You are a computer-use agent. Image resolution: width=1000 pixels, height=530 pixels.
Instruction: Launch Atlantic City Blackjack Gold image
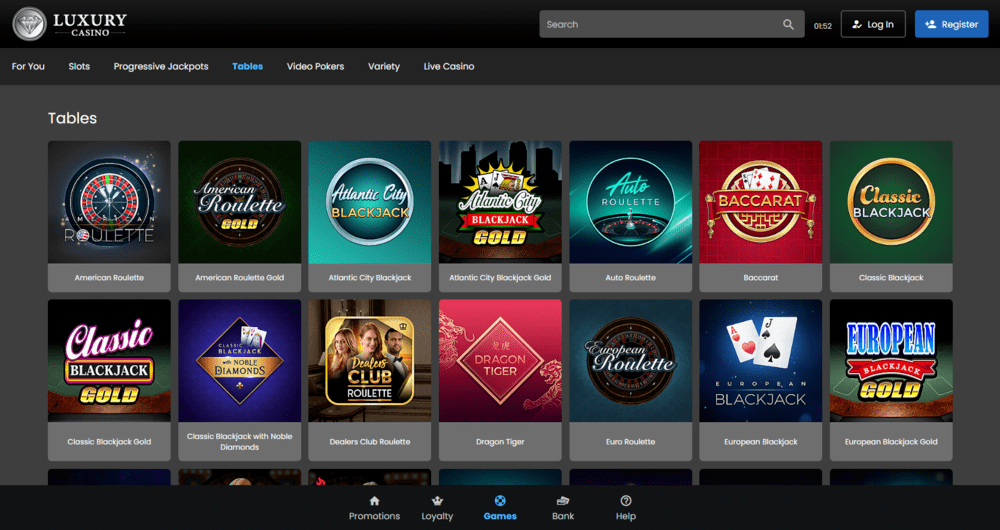(500, 202)
